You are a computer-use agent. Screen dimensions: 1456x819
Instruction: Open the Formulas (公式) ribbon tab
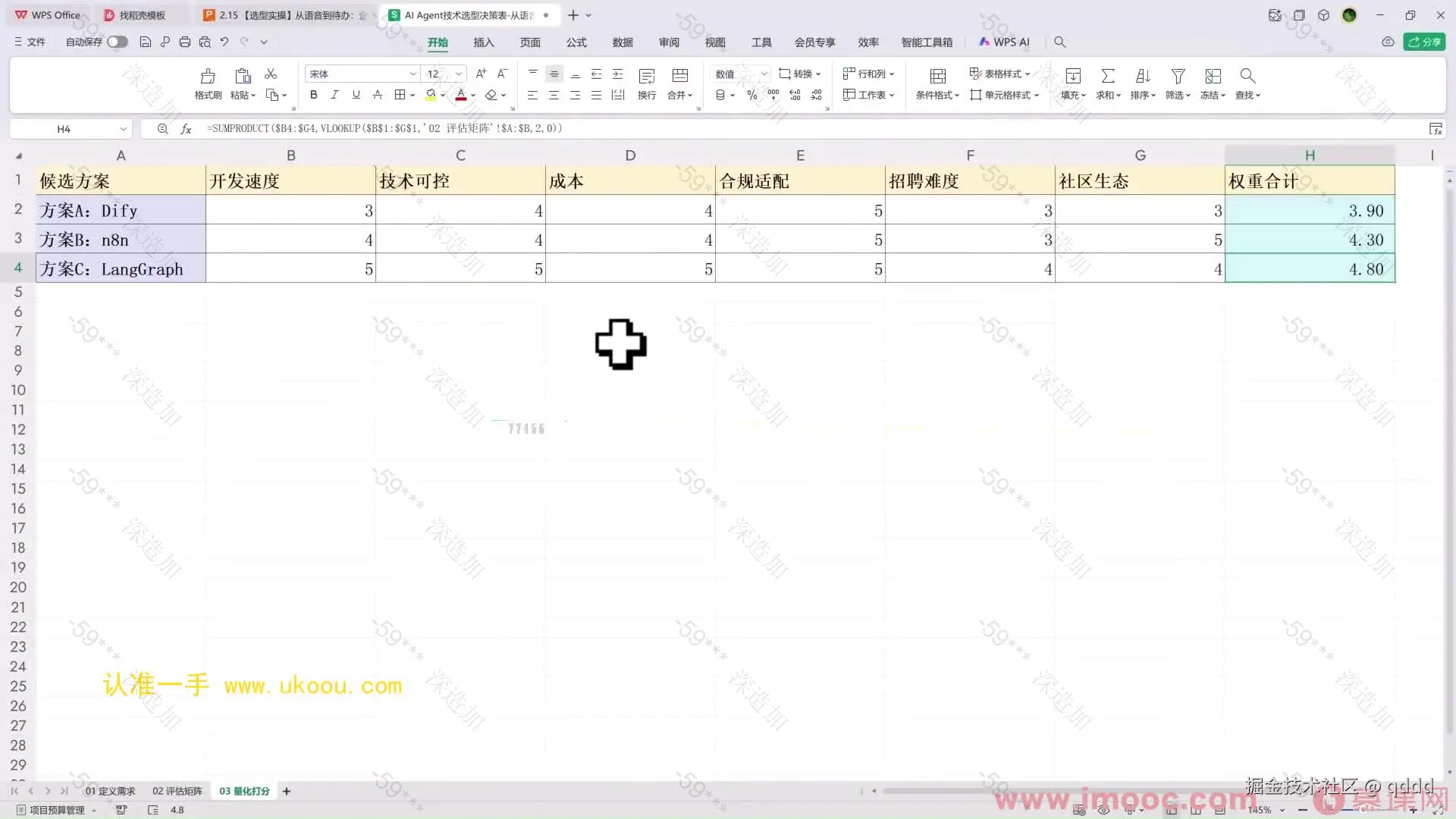[576, 42]
